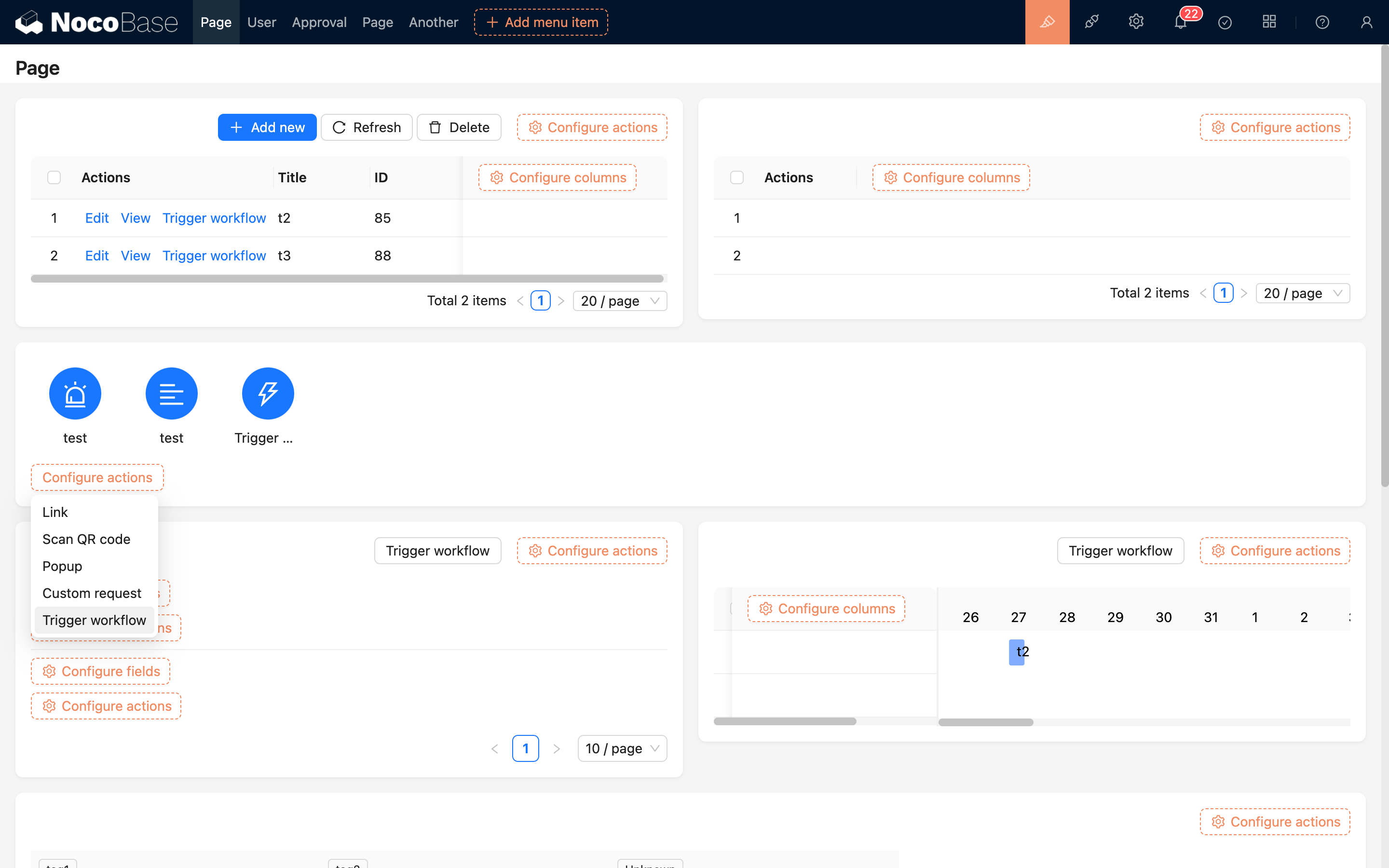
Task: Select Scan QR code menu option
Action: point(86,539)
